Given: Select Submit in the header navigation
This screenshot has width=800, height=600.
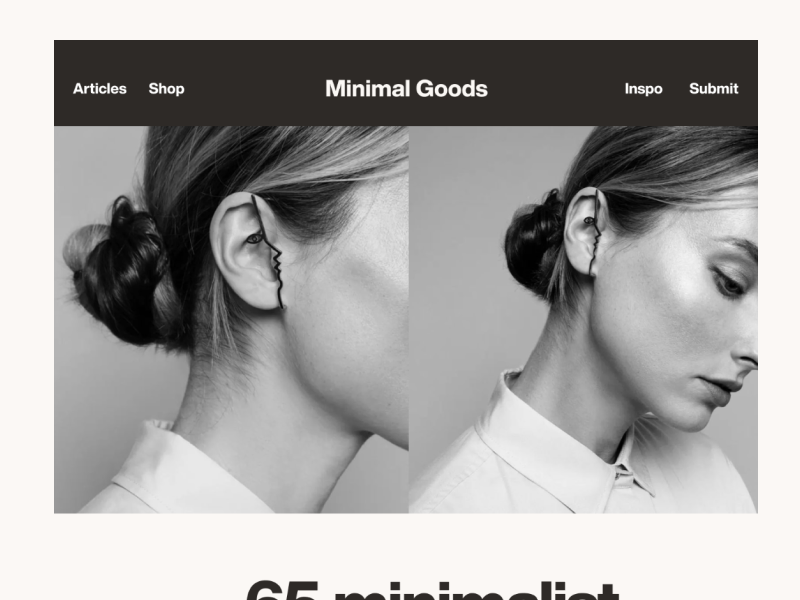Looking at the screenshot, I should [x=713, y=89].
